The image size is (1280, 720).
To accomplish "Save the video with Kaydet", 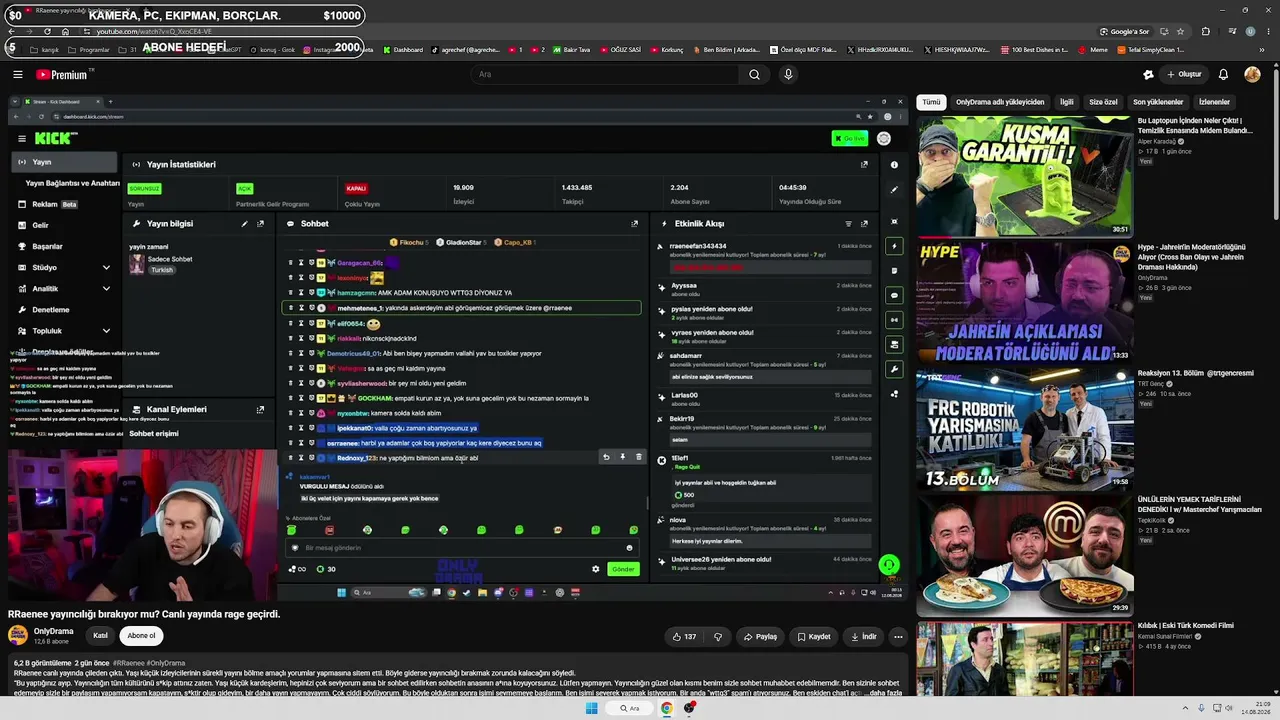I will 813,636.
